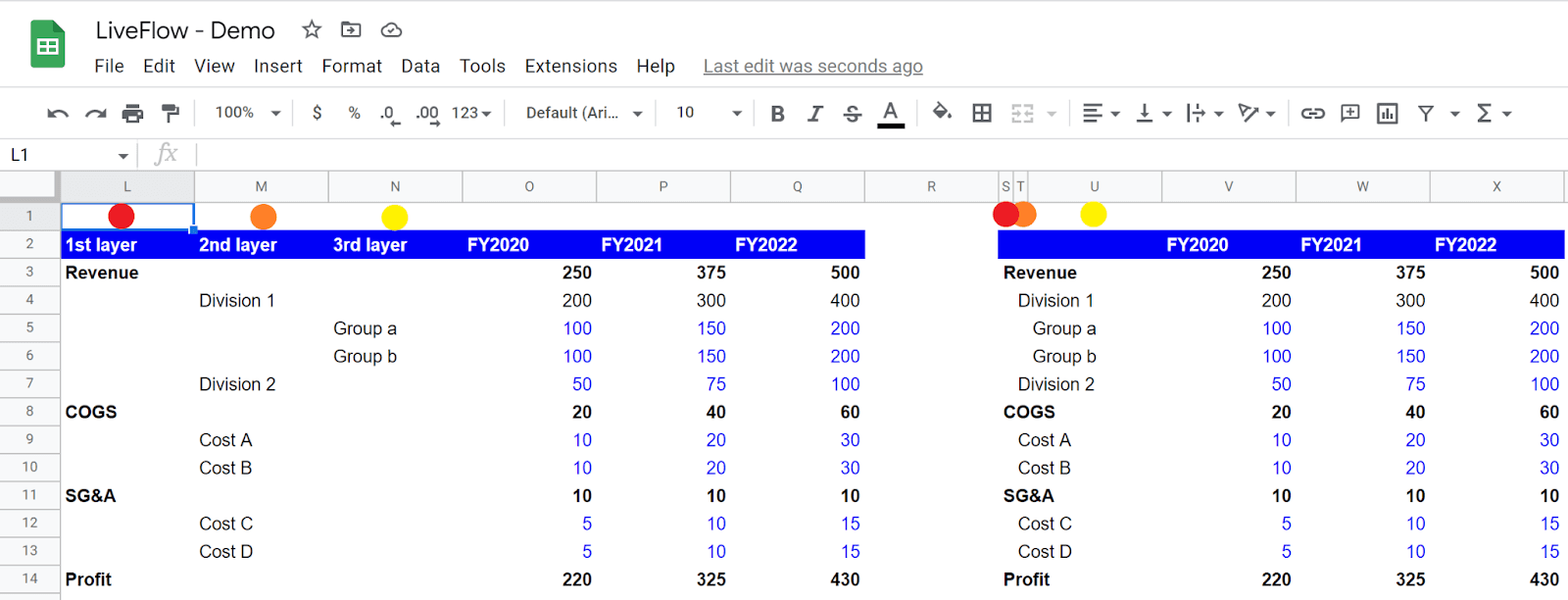Format as currency with dollar icon
The image size is (1568, 600).
tap(317, 113)
